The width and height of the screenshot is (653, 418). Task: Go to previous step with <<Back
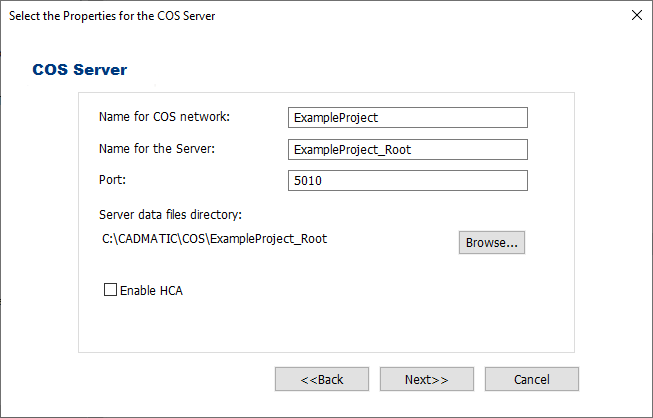322,379
